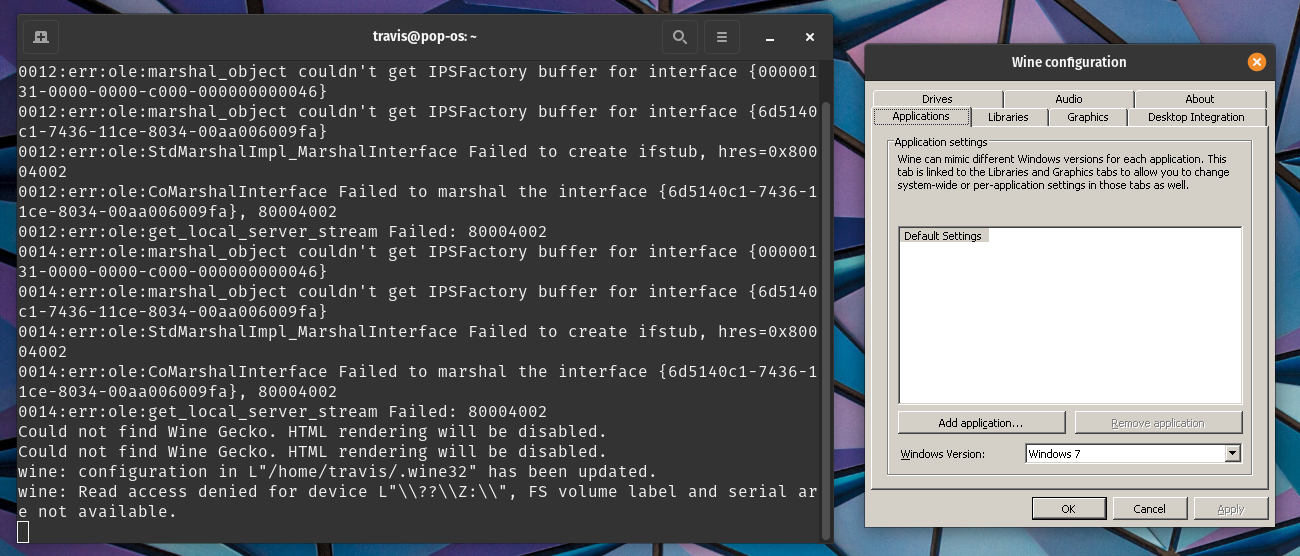Select Default Settings in application list

(x=943, y=236)
